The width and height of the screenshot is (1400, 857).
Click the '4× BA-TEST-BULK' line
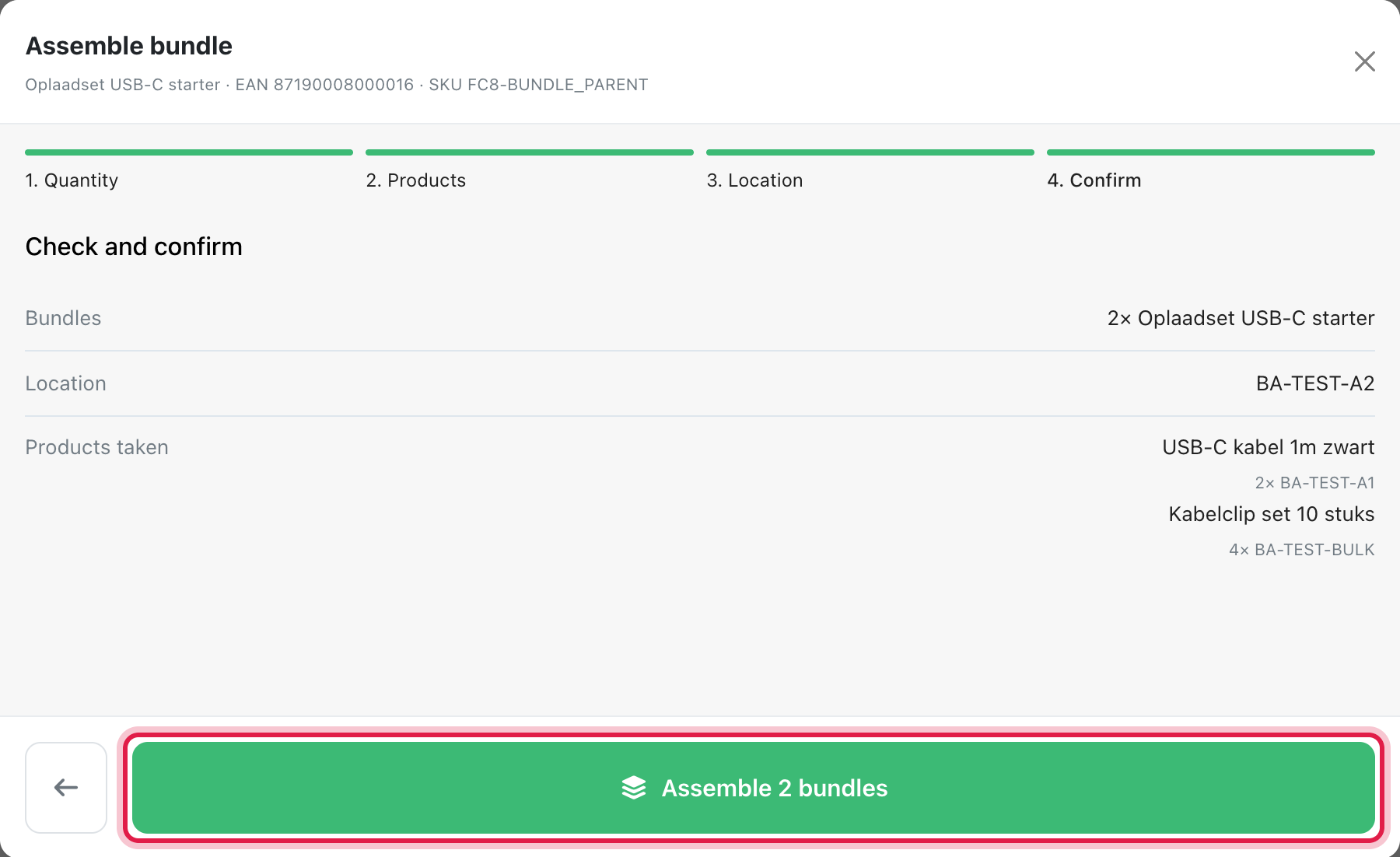click(x=1301, y=550)
